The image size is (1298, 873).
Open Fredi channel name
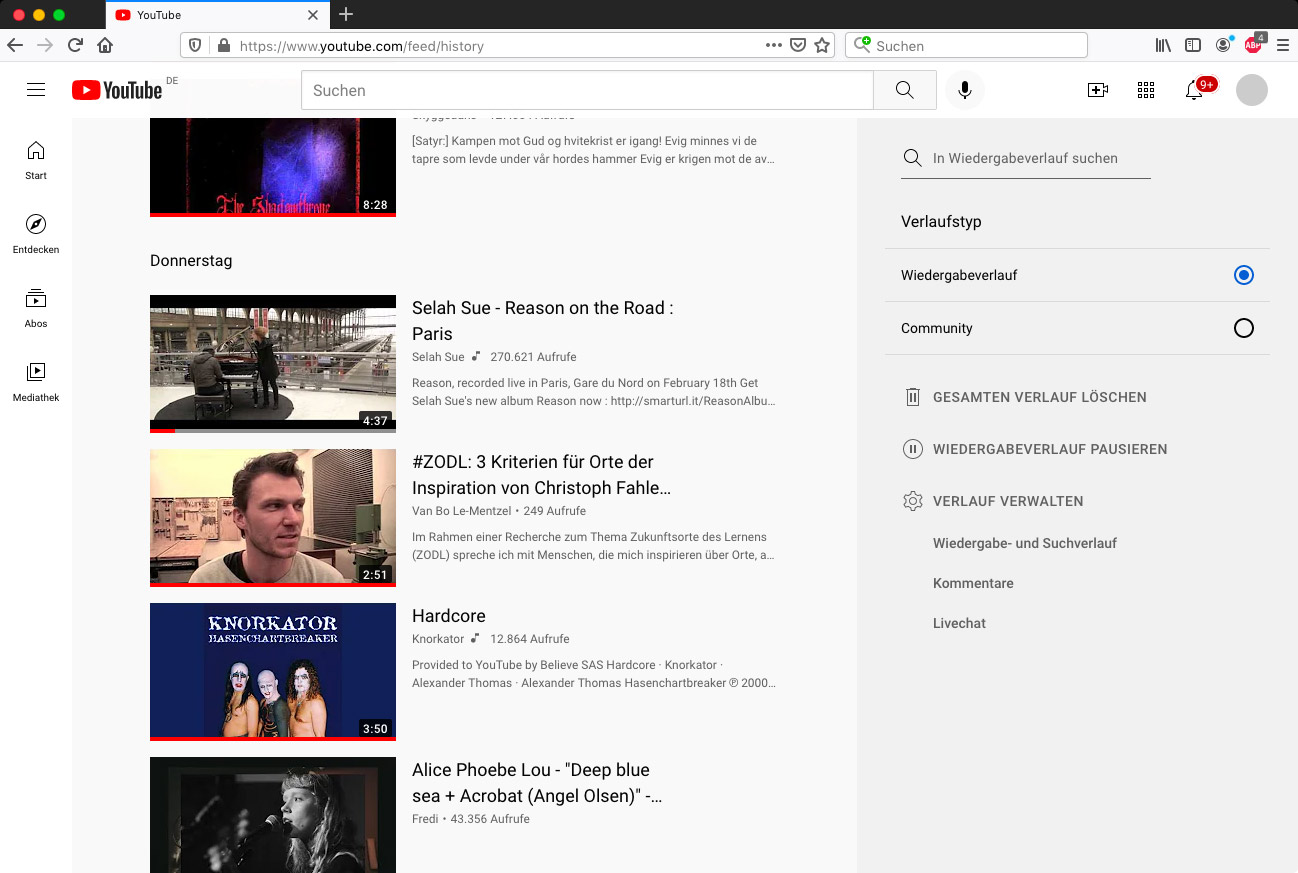[x=425, y=819]
